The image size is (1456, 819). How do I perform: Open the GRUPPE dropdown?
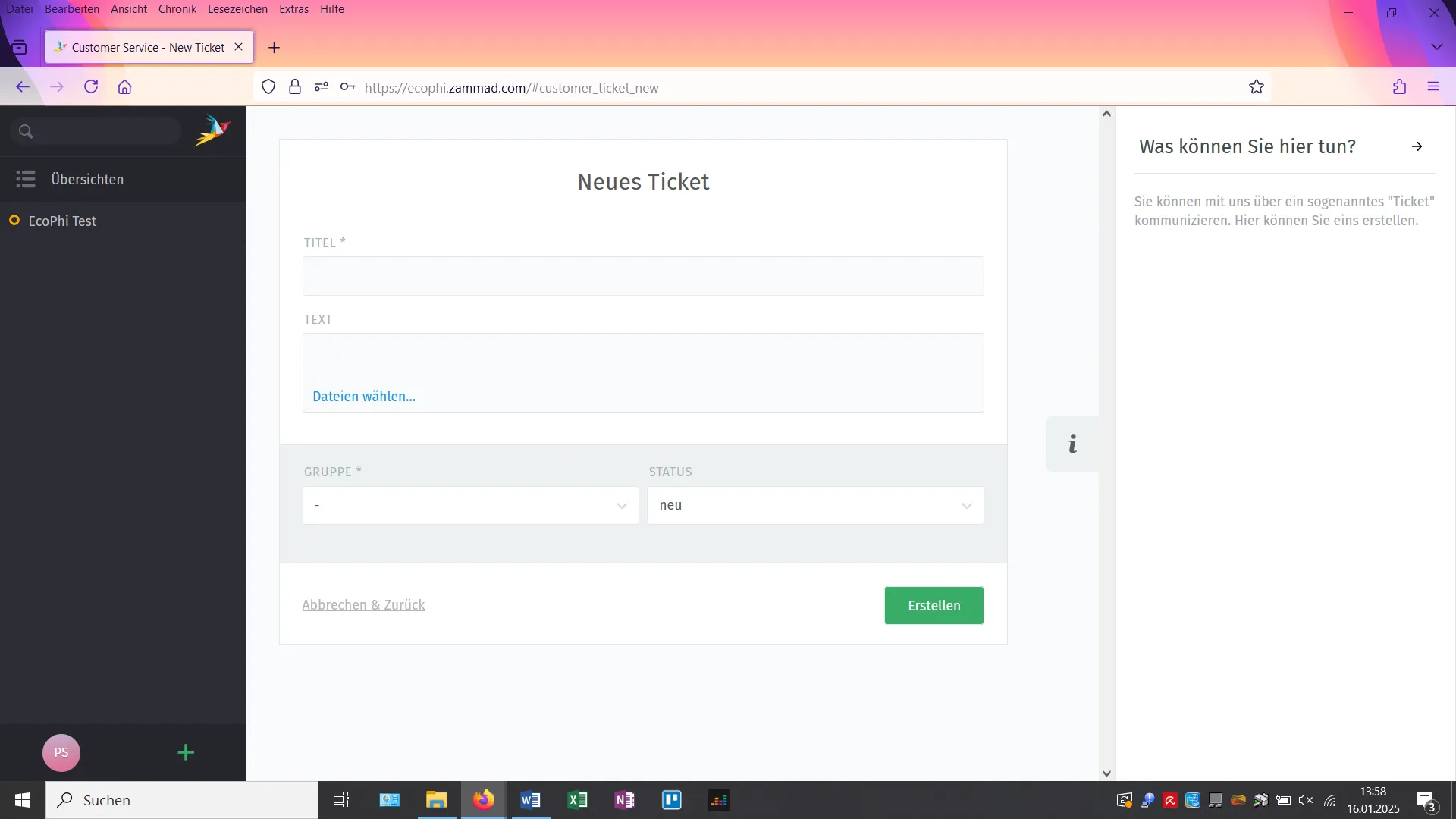[x=469, y=505]
